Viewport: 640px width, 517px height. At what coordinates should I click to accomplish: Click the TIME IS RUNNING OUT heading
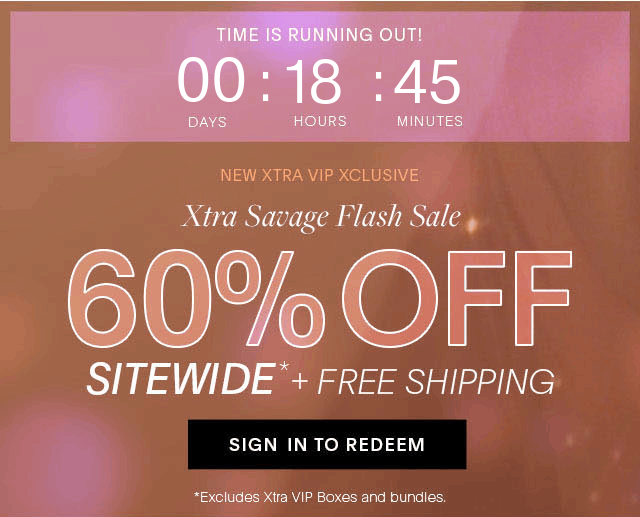pyautogui.click(x=319, y=35)
